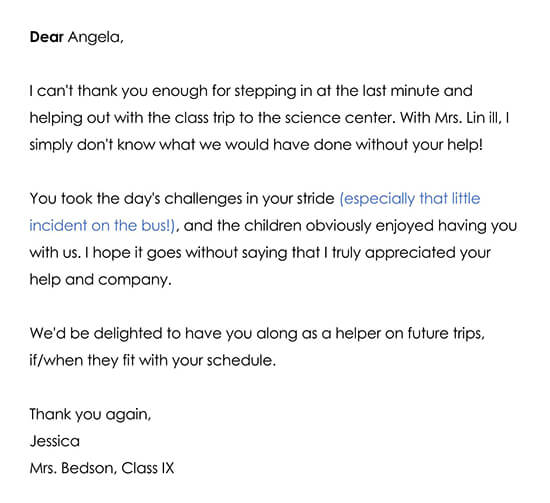Click the phrase help and company
Image resolution: width=550 pixels, height=503 pixels.
point(100,280)
